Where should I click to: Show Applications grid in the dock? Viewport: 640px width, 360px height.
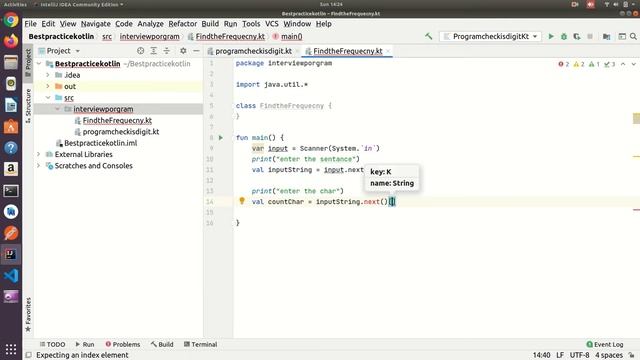click(x=11, y=349)
